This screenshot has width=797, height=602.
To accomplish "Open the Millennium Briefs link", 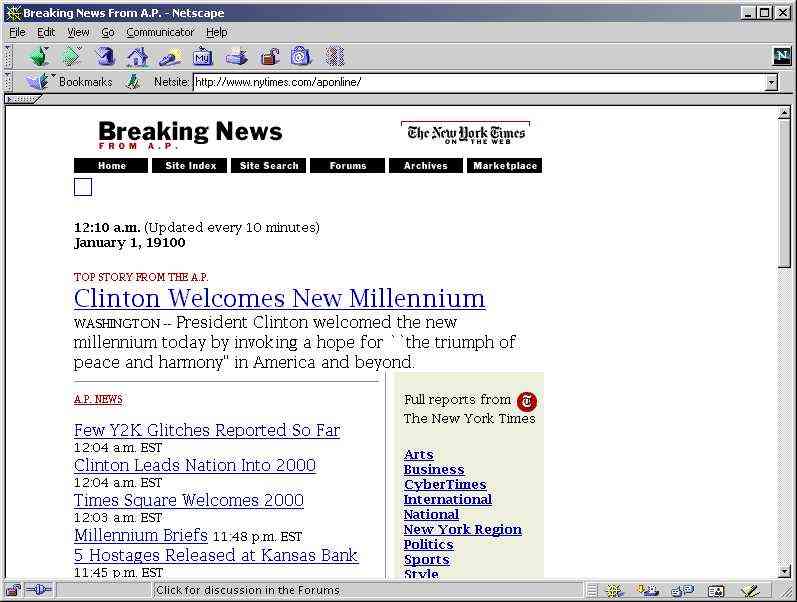I will coord(141,535).
